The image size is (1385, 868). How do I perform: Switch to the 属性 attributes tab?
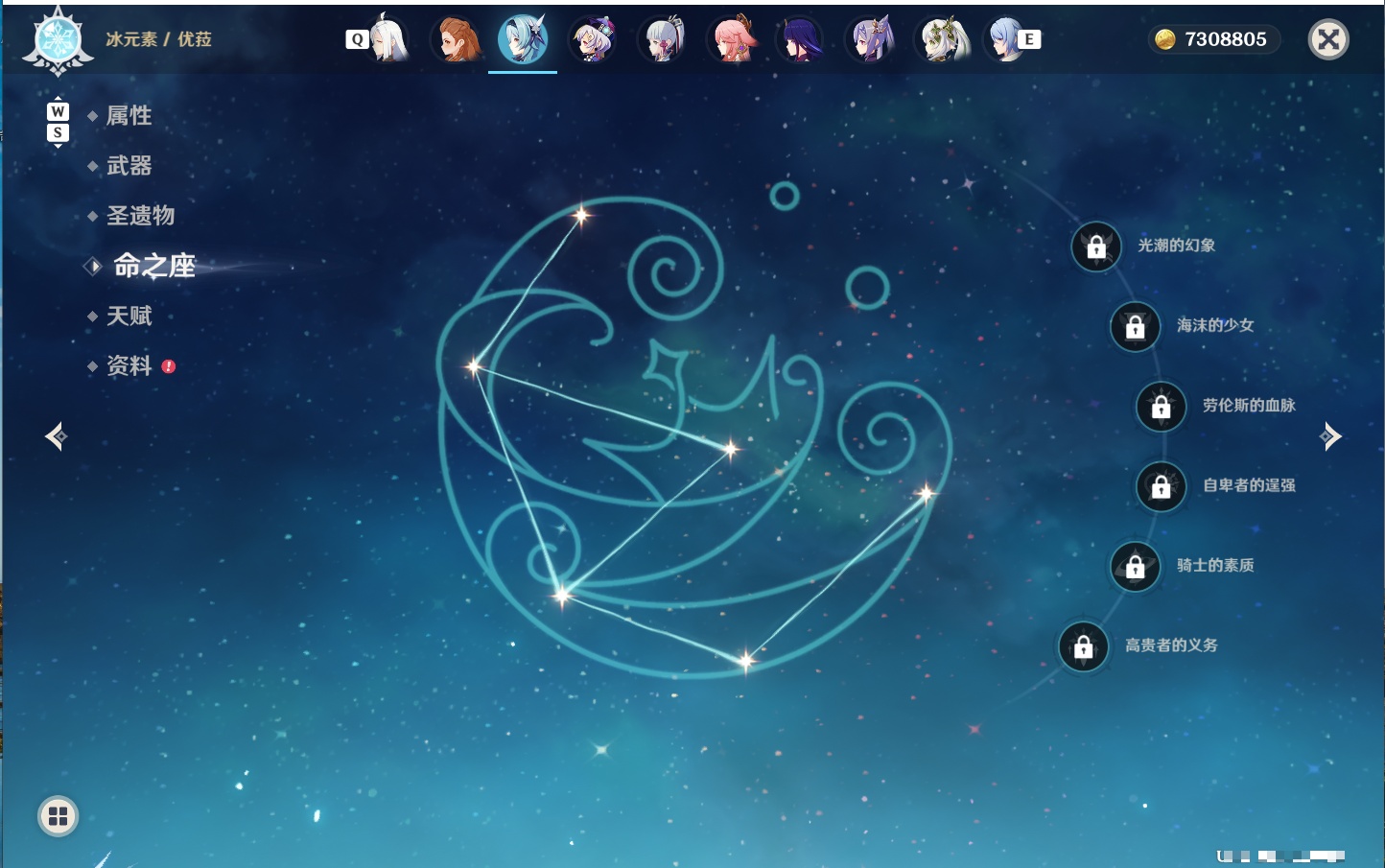coord(129,116)
